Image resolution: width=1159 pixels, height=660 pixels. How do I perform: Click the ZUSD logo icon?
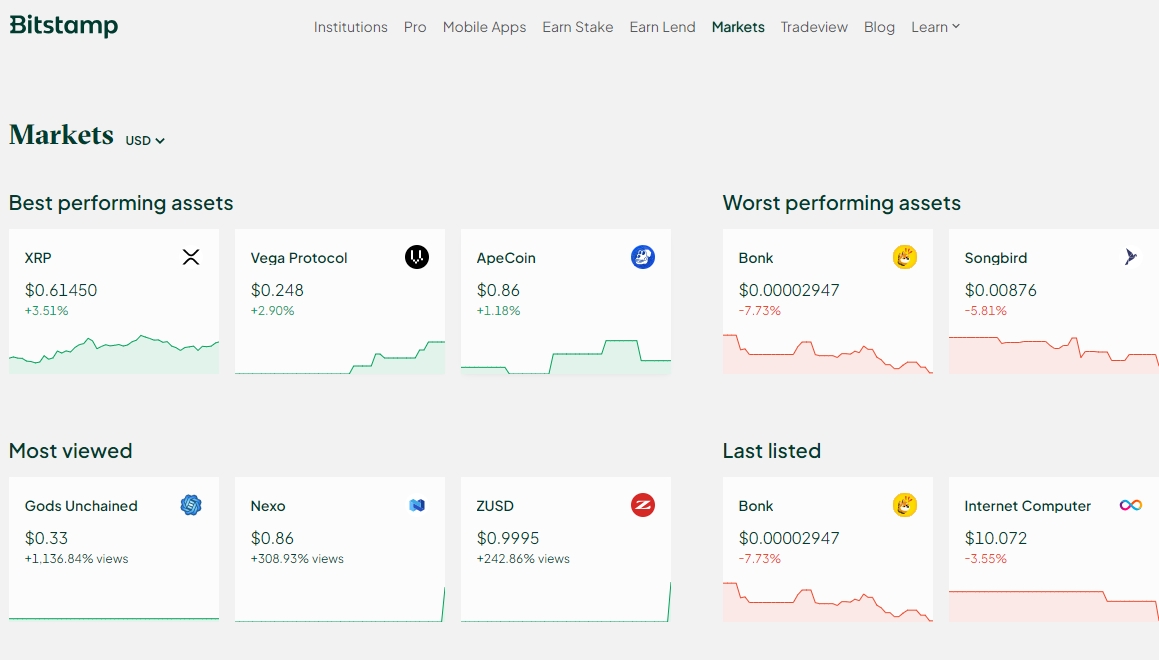tap(643, 505)
